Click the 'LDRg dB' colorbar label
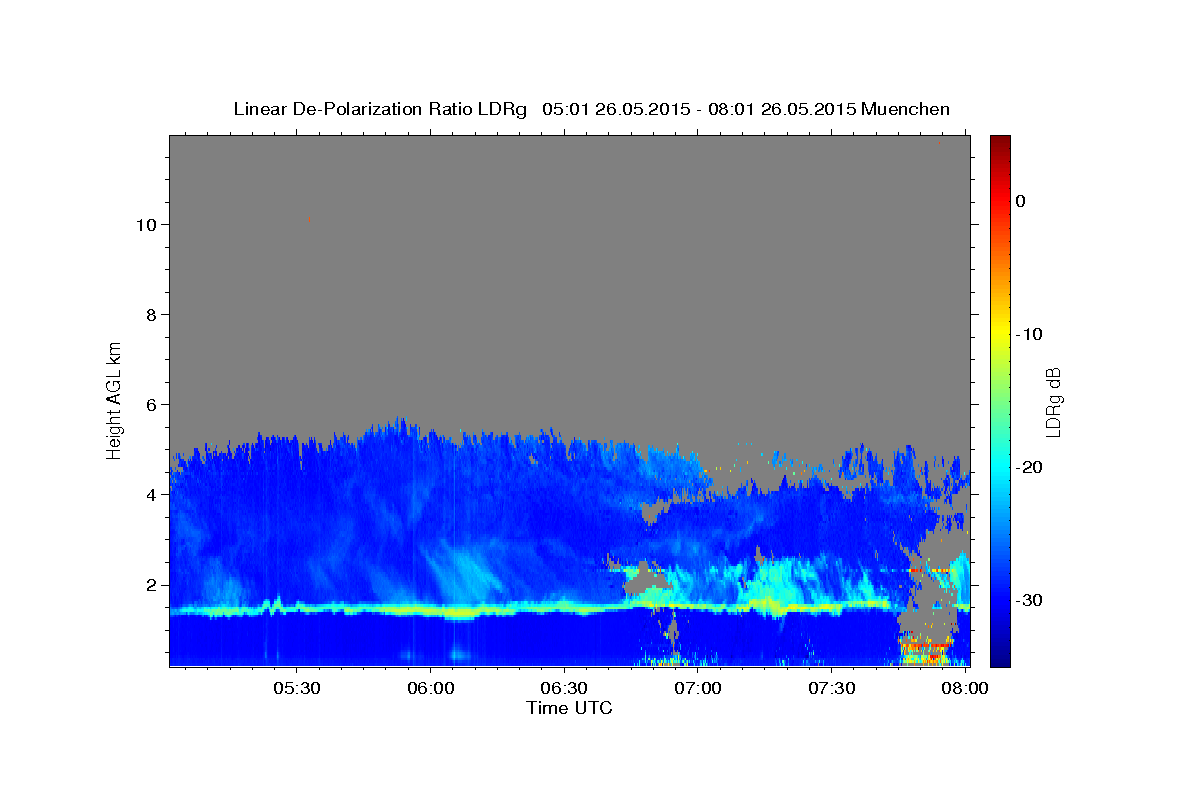This screenshot has height=800, width=1200. pyautogui.click(x=1053, y=401)
